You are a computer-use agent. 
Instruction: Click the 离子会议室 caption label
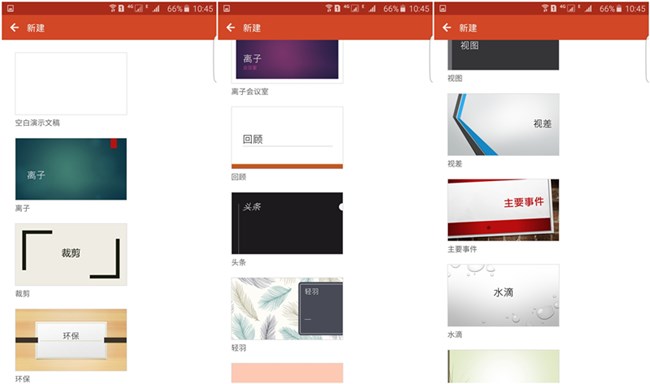[250, 92]
